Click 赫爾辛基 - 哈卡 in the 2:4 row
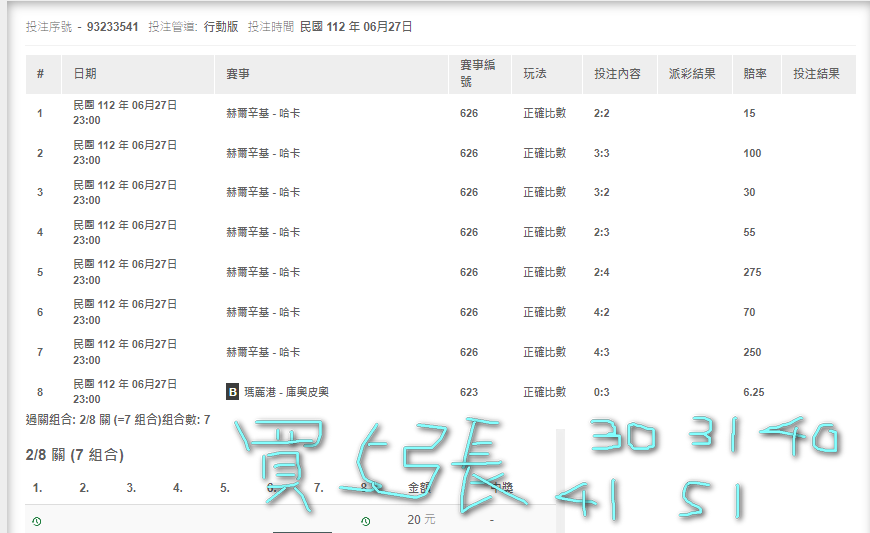The width and height of the screenshot is (870, 533). pos(263,272)
